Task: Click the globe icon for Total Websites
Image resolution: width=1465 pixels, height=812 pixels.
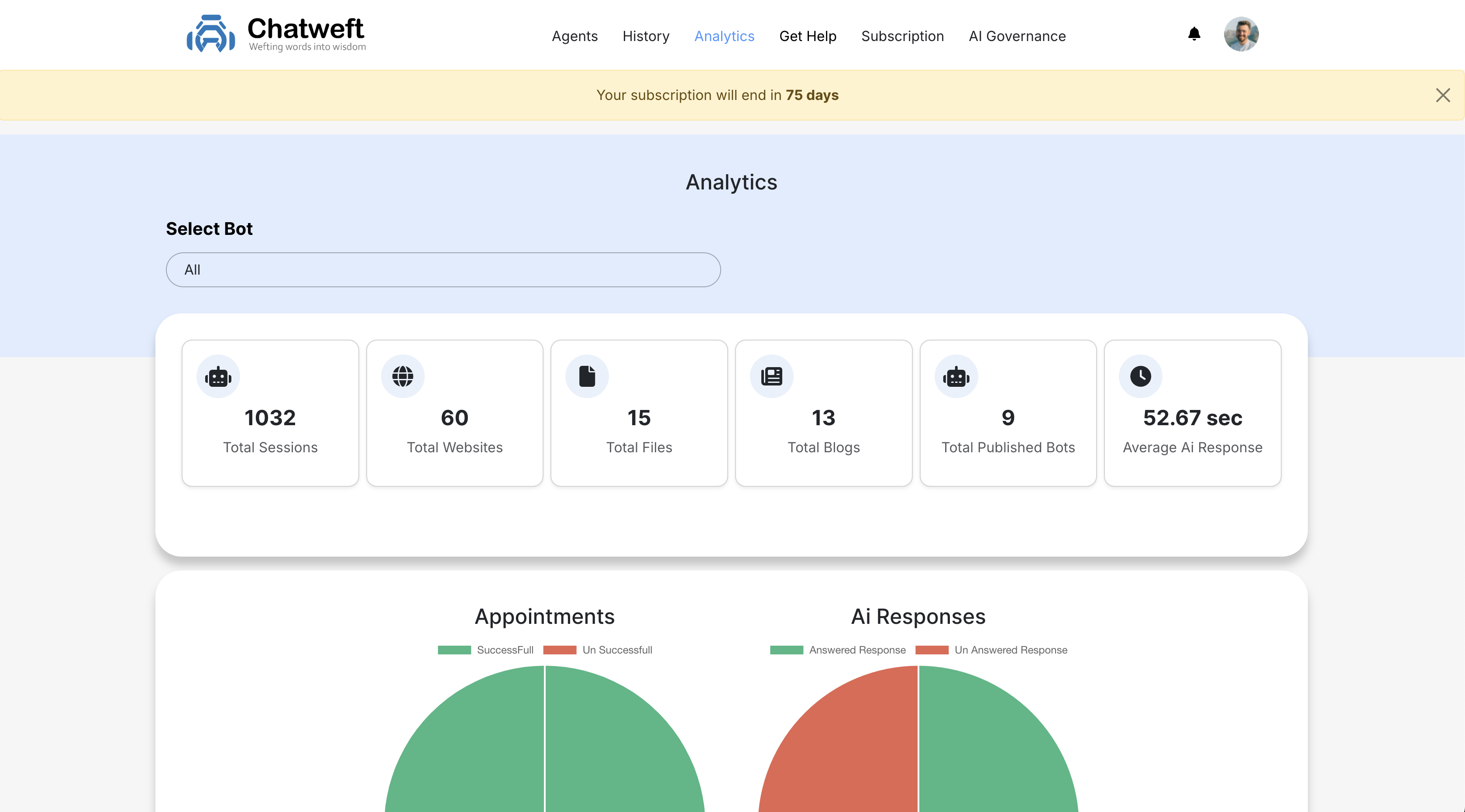Action: point(402,376)
